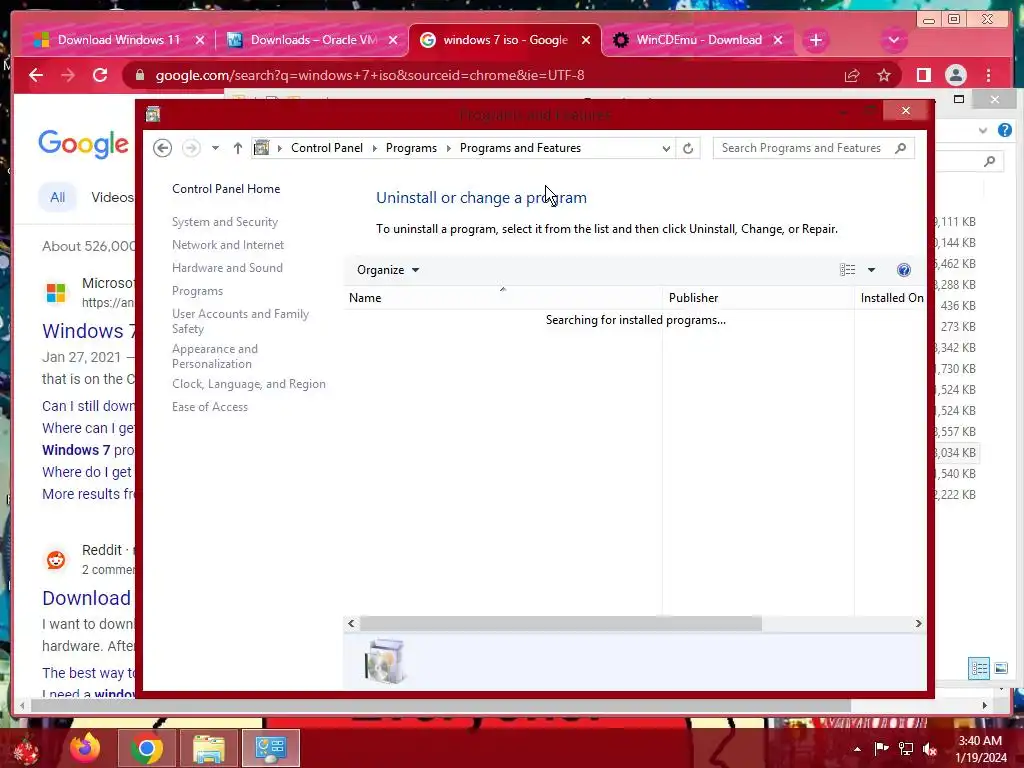Click the network tray icon
The width and height of the screenshot is (1024, 768).
click(x=906, y=749)
